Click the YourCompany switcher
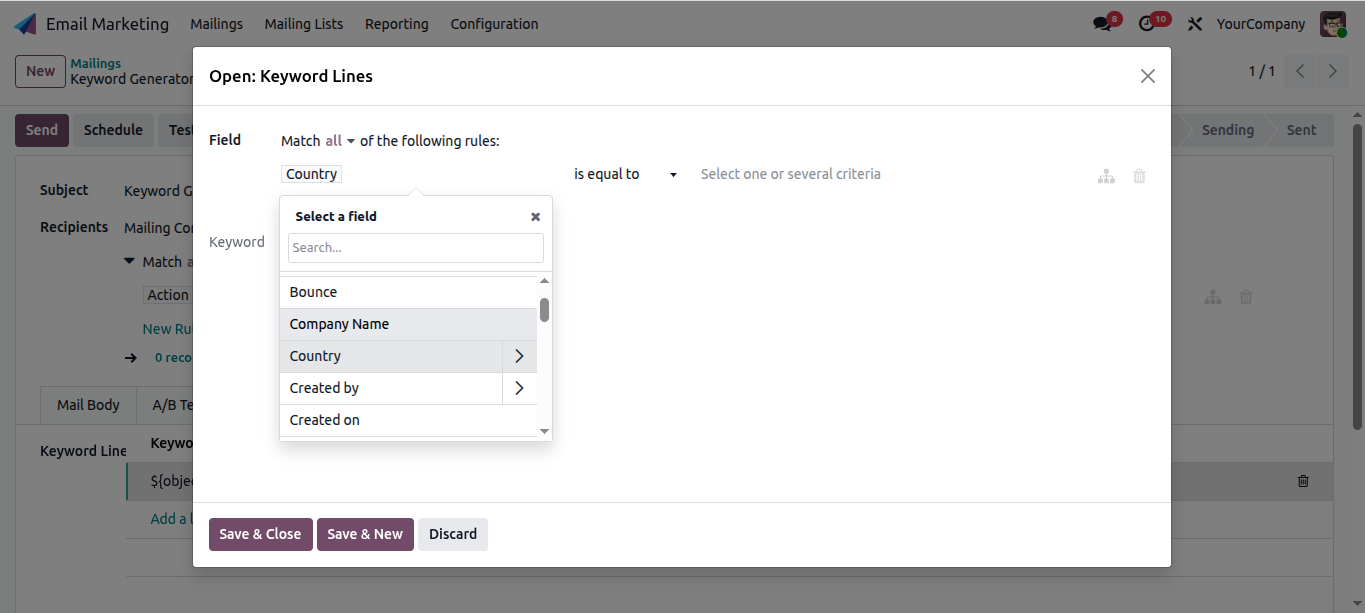 (x=1260, y=24)
